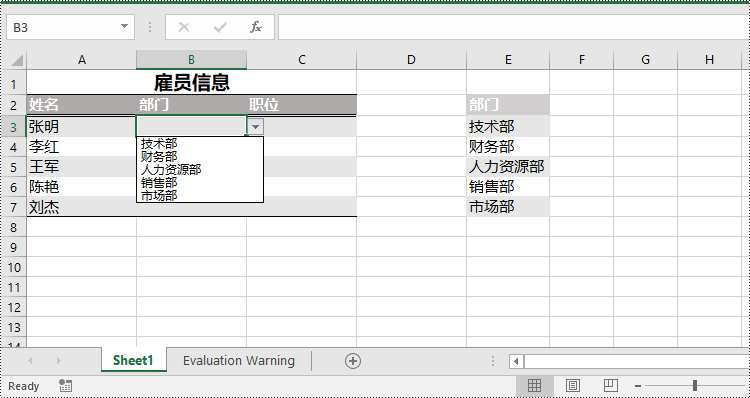Choose 财务部 from the dropdown list

(x=200, y=156)
